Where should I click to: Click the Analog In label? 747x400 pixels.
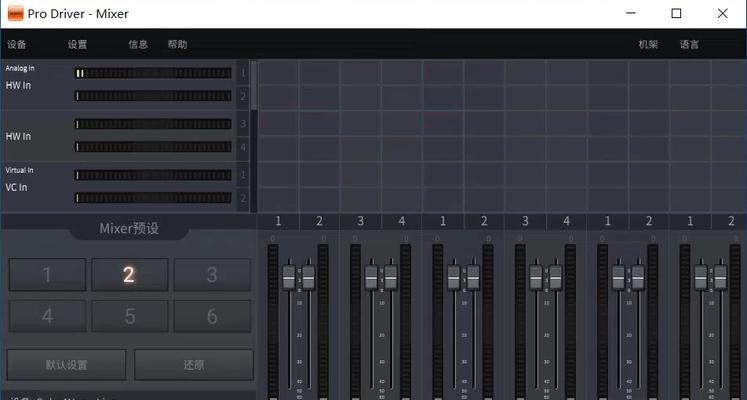(20, 68)
